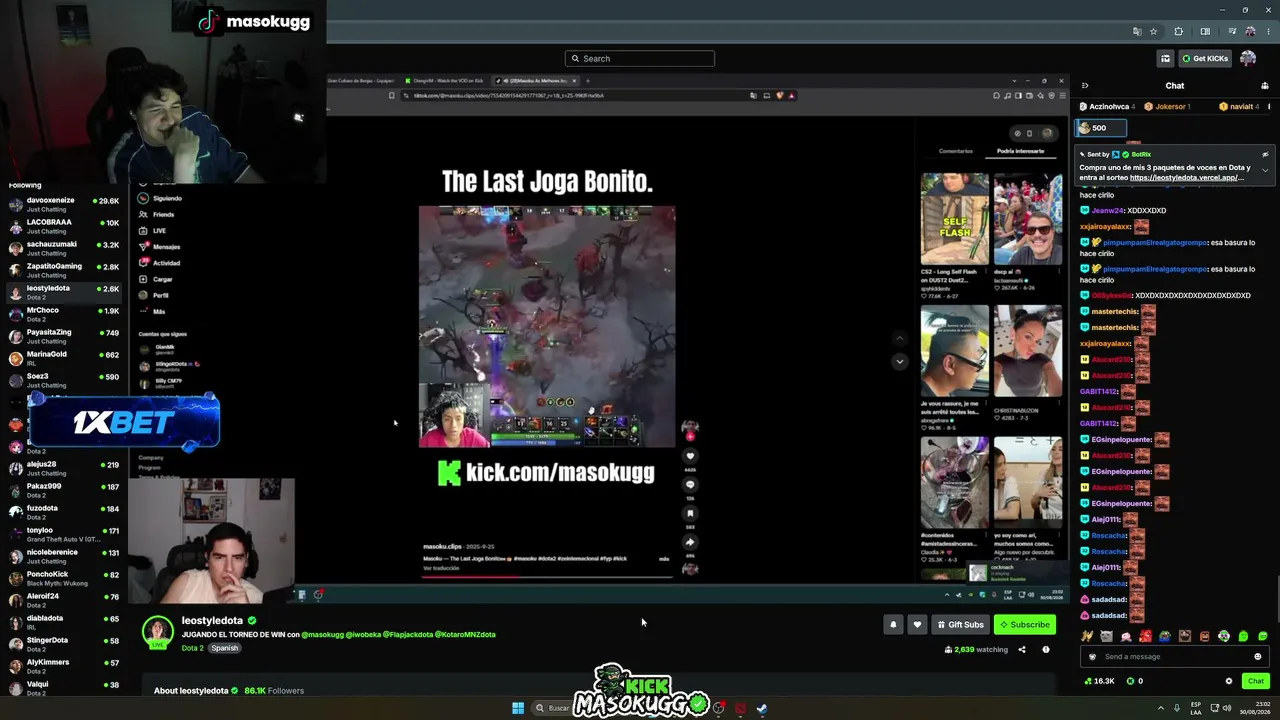Click the 500 KICKs gift badge
The image size is (1280, 720).
(1100, 128)
